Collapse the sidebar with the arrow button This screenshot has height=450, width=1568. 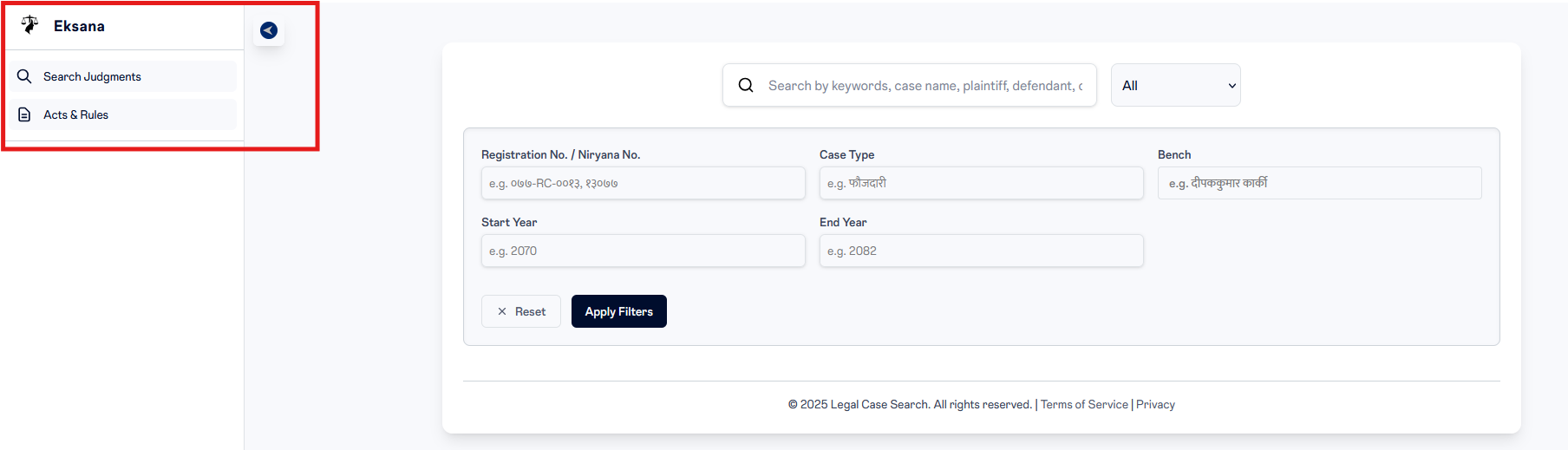[269, 30]
